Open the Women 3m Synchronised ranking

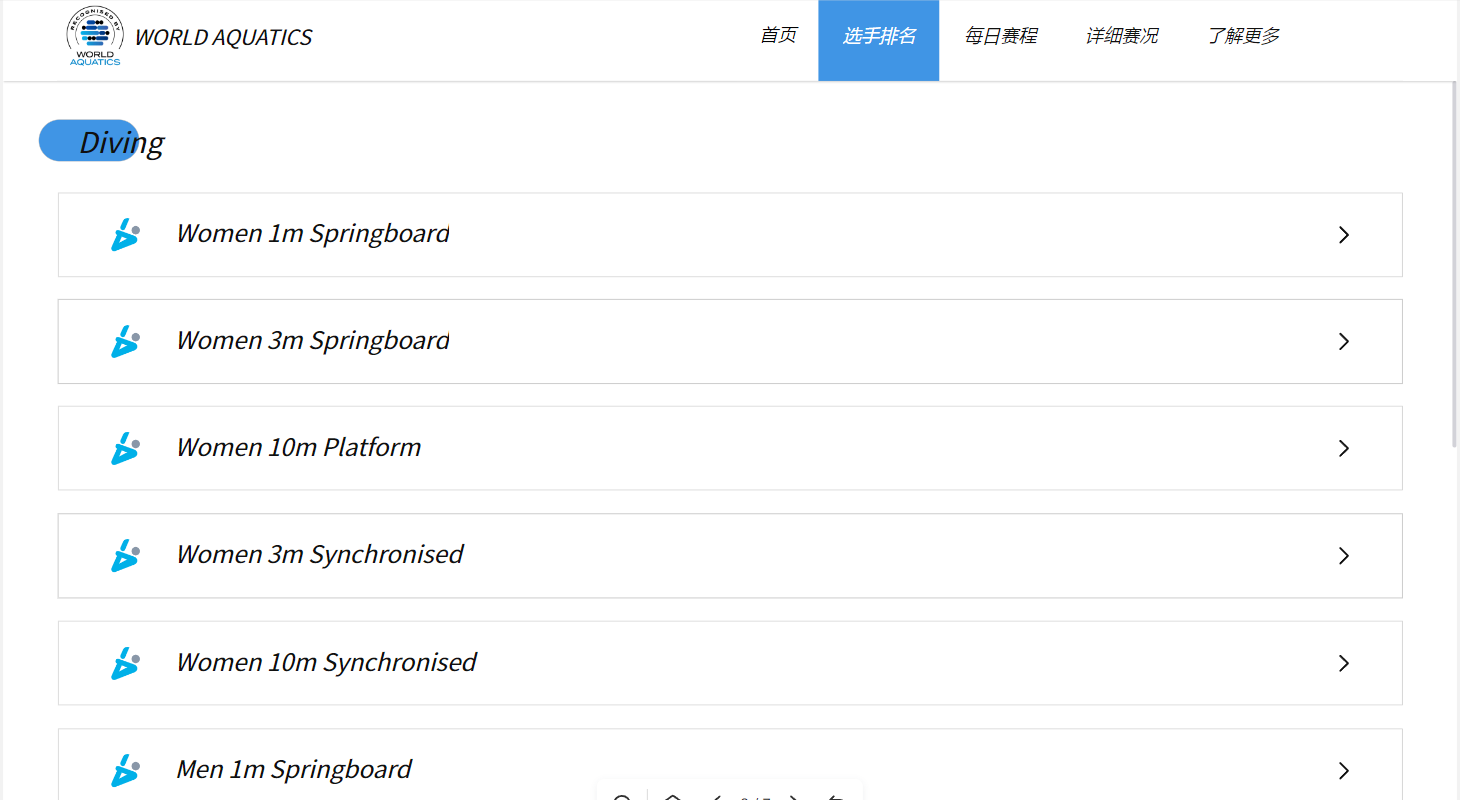click(x=730, y=556)
